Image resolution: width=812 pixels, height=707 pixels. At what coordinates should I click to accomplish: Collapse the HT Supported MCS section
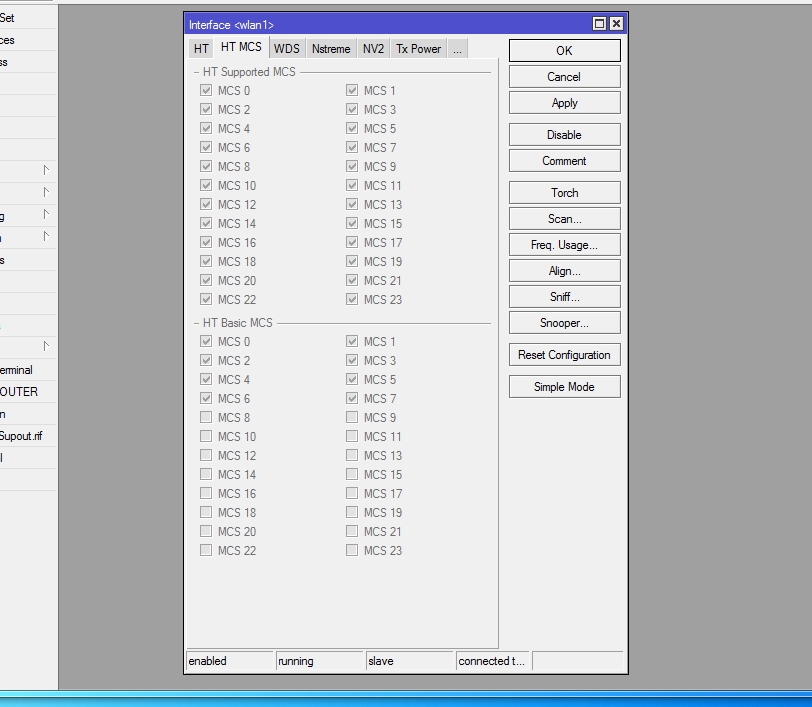[x=196, y=72]
